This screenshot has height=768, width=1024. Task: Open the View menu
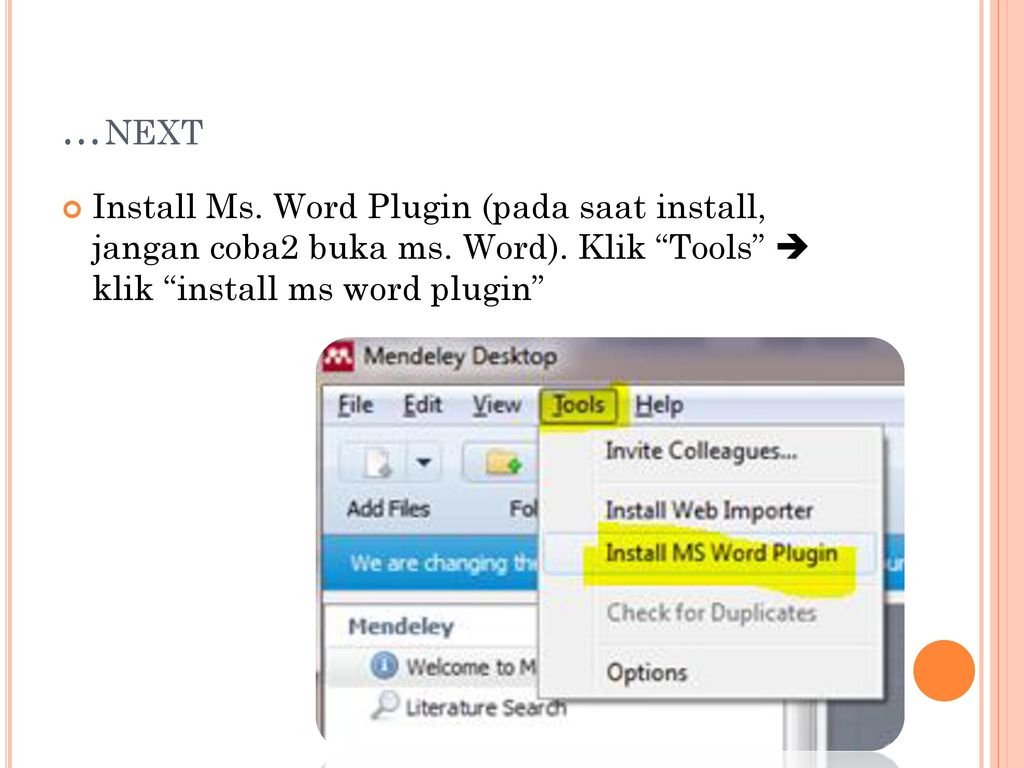click(496, 406)
